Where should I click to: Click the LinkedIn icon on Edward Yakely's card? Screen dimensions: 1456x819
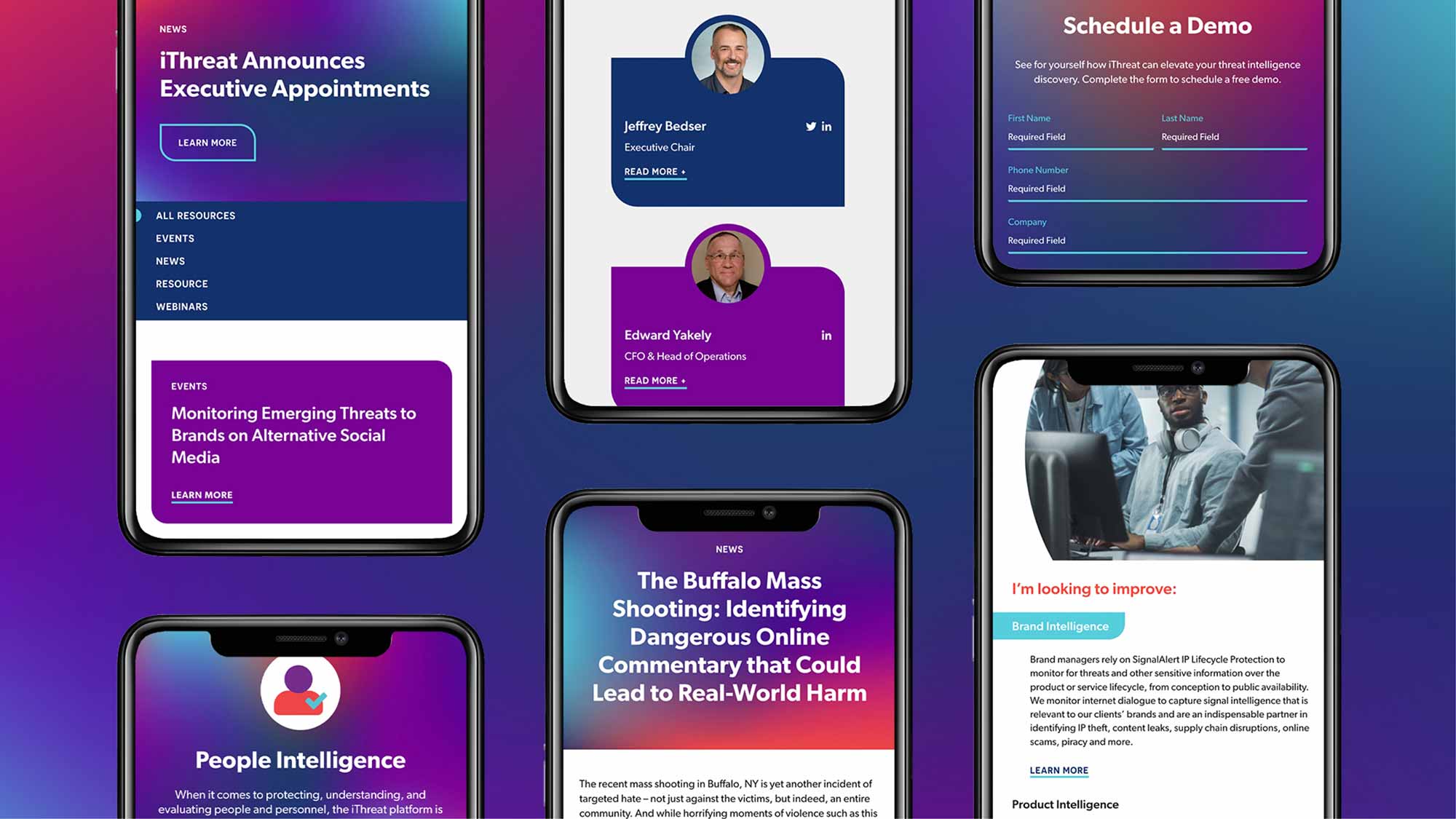click(x=825, y=335)
